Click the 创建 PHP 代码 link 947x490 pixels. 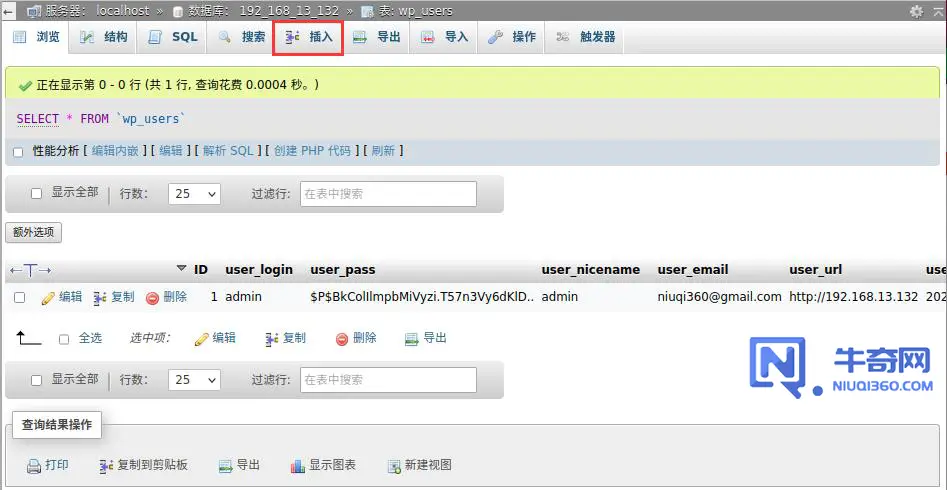[x=312, y=151]
